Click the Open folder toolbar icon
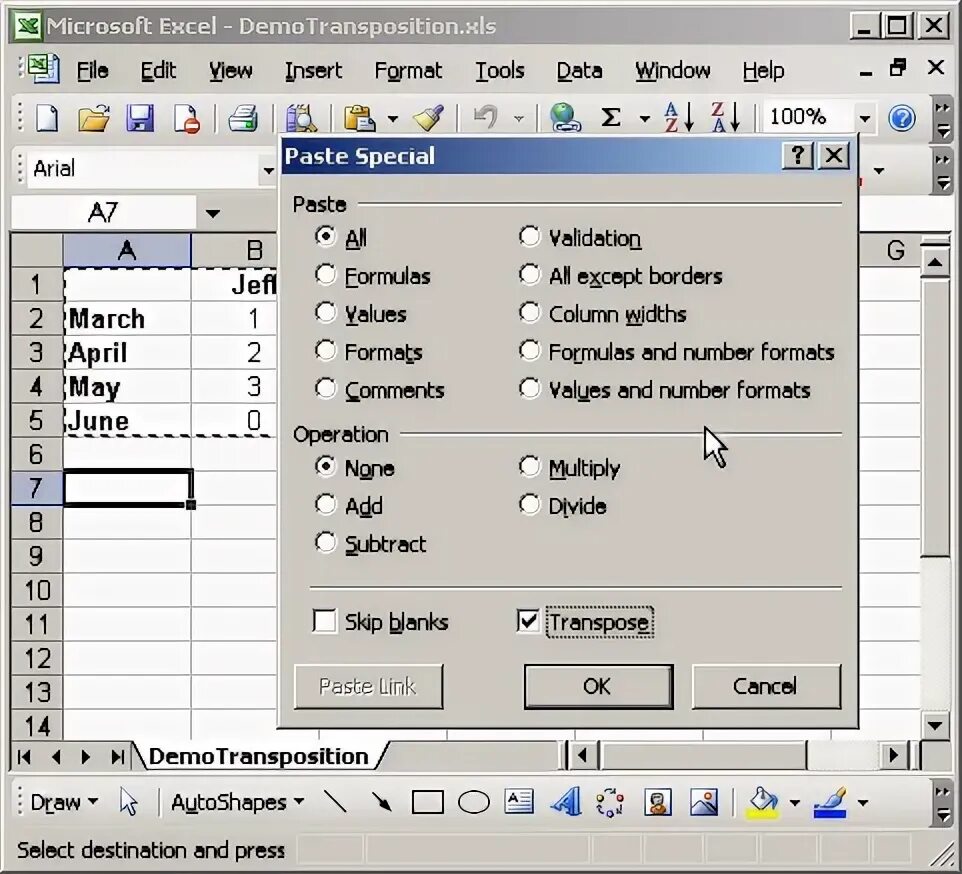 pyautogui.click(x=93, y=117)
